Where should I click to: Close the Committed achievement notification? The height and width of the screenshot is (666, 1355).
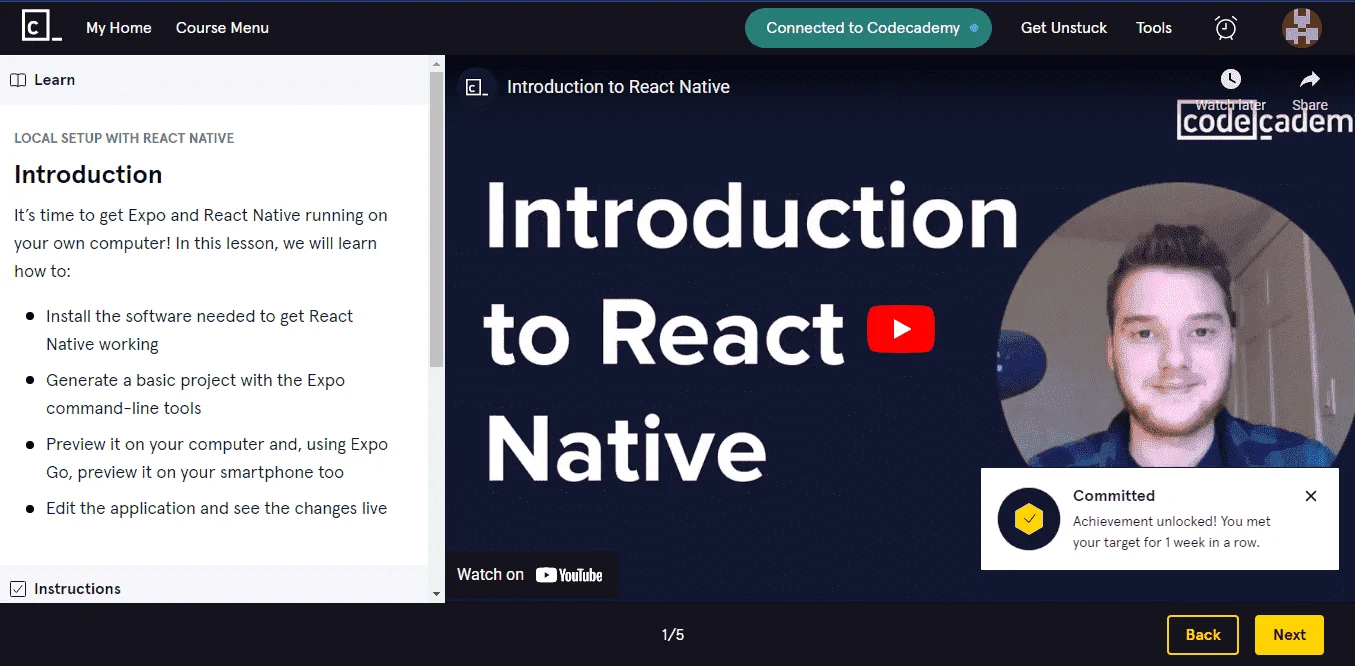[x=1311, y=496]
